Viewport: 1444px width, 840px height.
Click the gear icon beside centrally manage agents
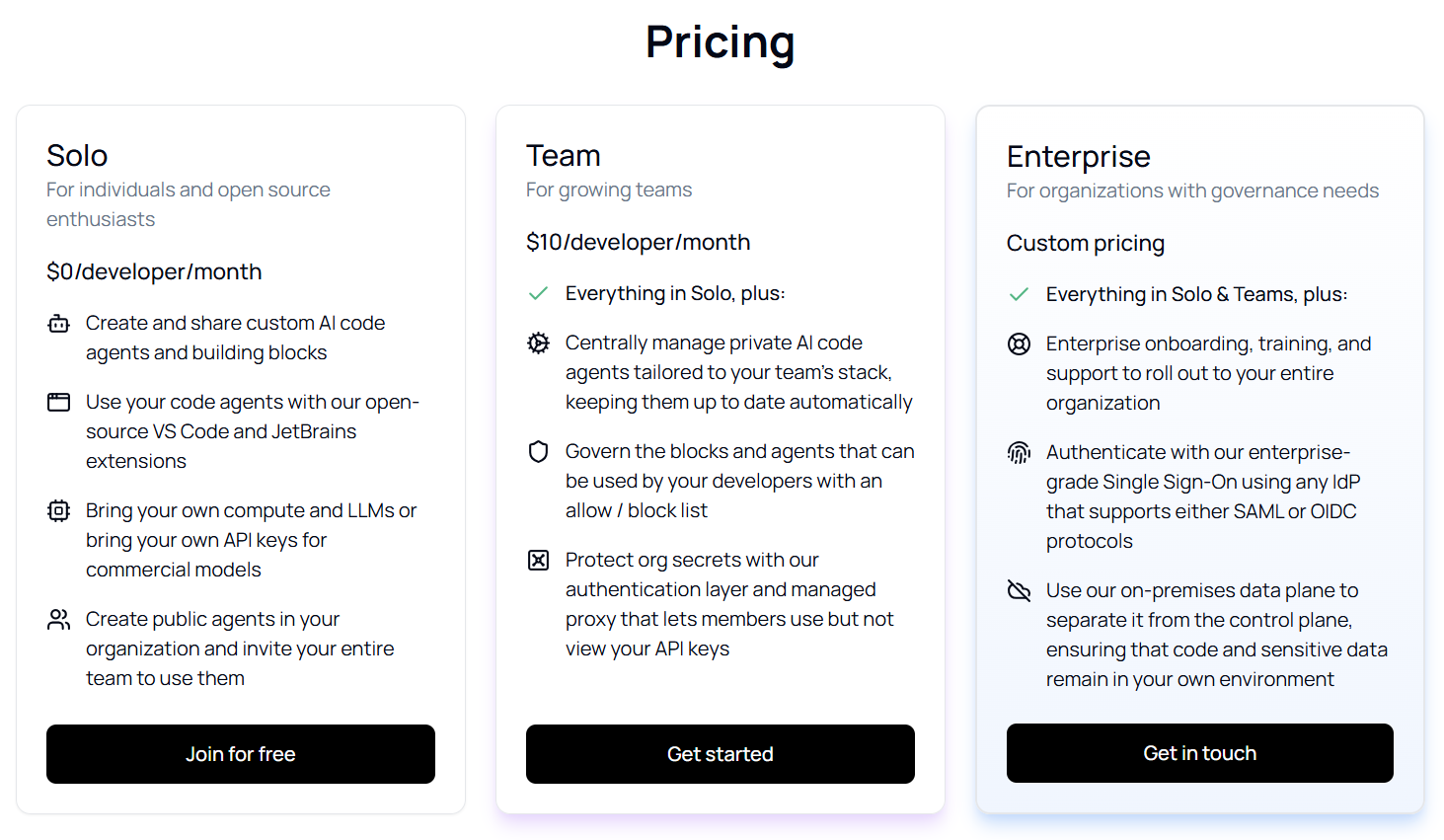[539, 344]
